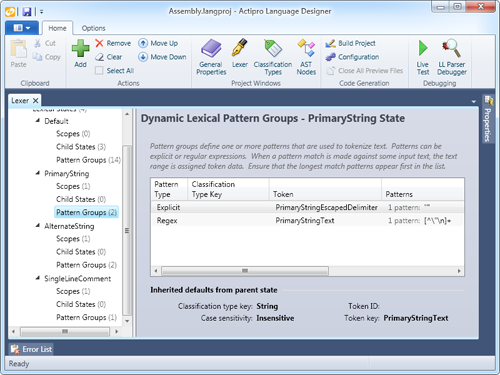Image resolution: width=500 pixels, height=375 pixels.
Task: Click the Cut scissors button
Action: [x=45, y=43]
